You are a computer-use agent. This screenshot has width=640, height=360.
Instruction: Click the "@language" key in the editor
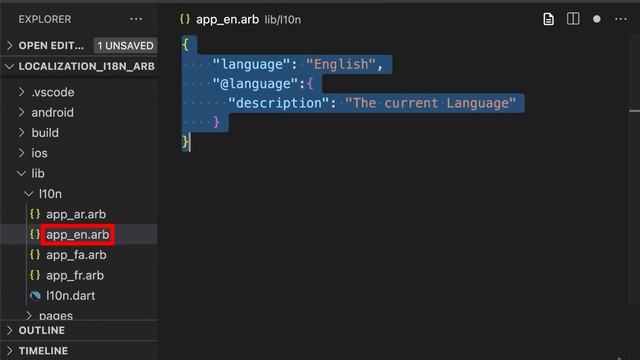click(256, 84)
